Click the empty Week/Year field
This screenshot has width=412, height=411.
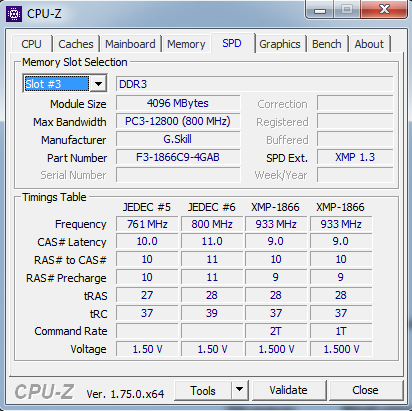coord(355,175)
